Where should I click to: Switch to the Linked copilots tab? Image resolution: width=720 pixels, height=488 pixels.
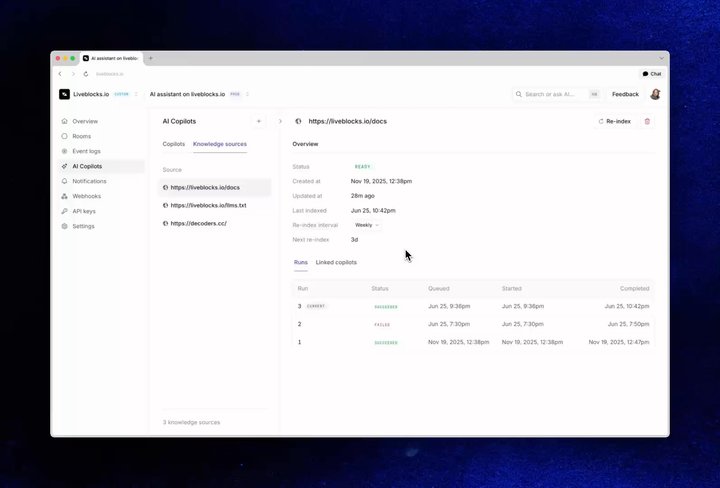[x=336, y=263]
